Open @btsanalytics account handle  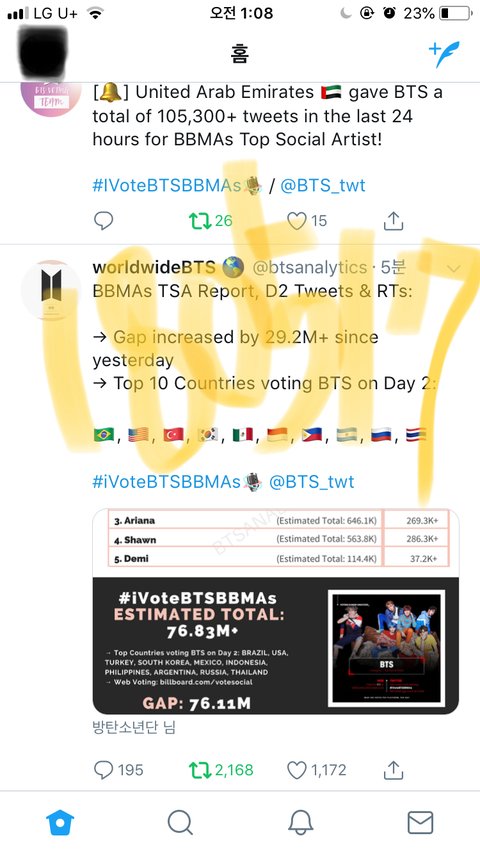coord(309,267)
